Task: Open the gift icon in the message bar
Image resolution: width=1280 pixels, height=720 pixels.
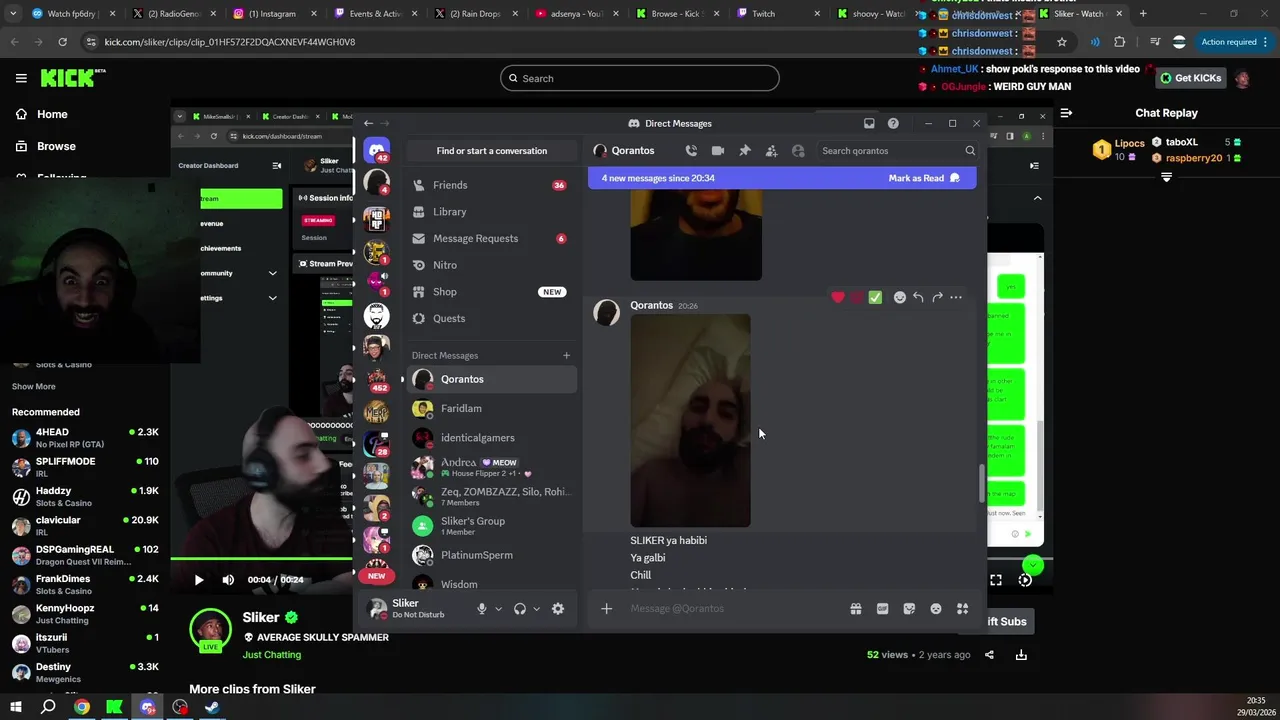Action: (x=856, y=608)
